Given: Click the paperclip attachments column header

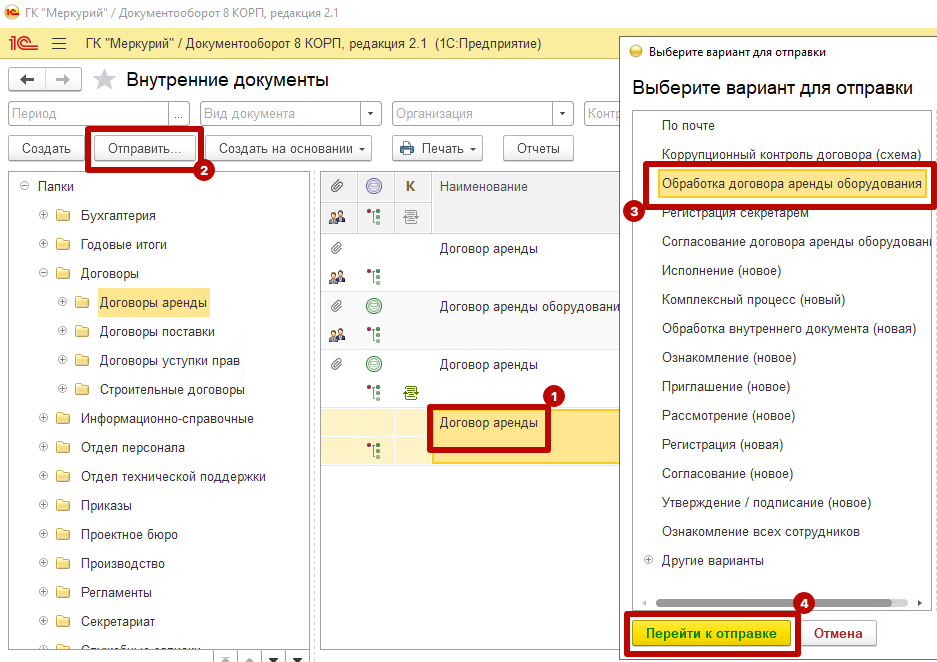Looking at the screenshot, I should click(x=337, y=186).
